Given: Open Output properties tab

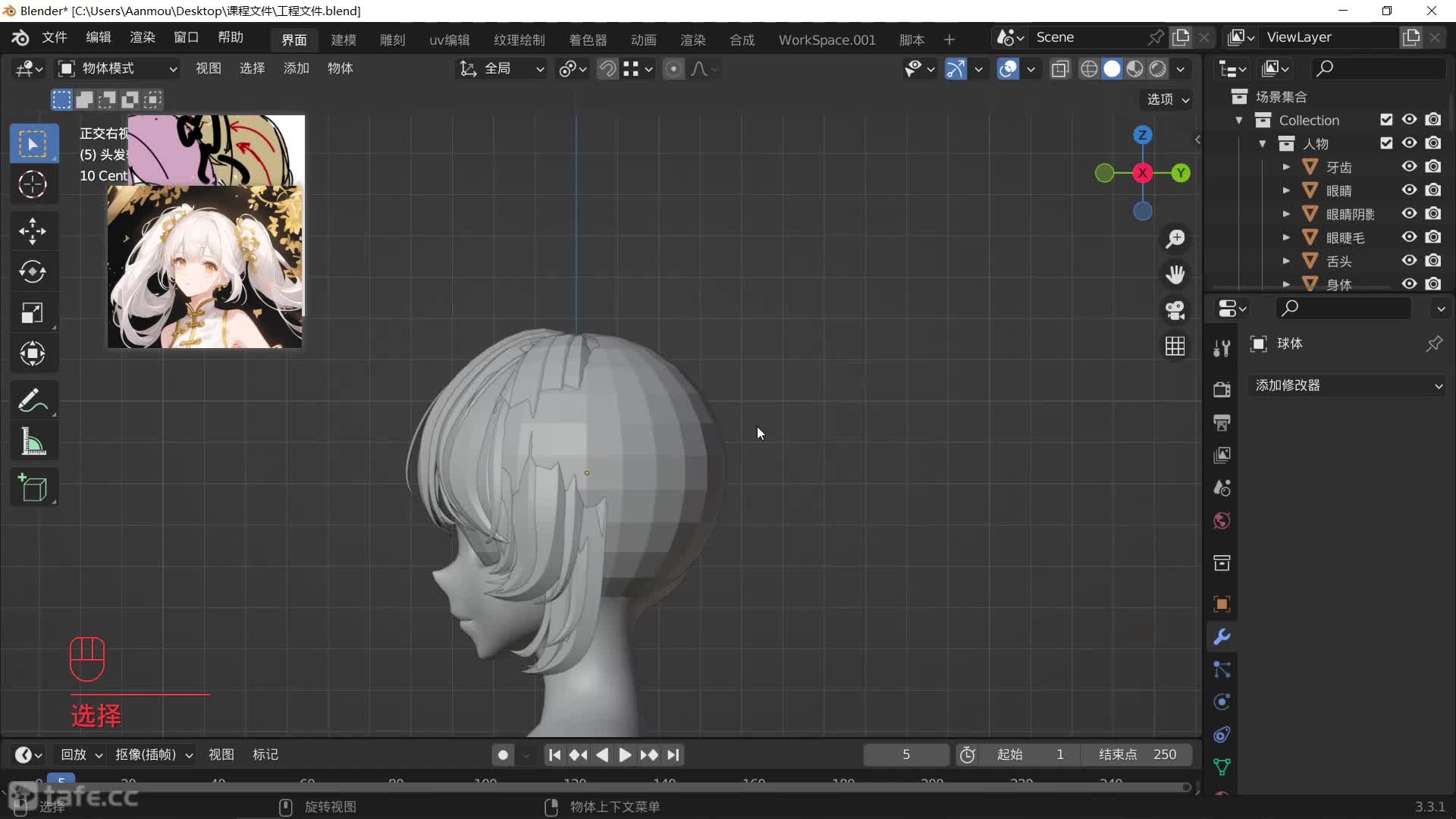Looking at the screenshot, I should [1222, 422].
